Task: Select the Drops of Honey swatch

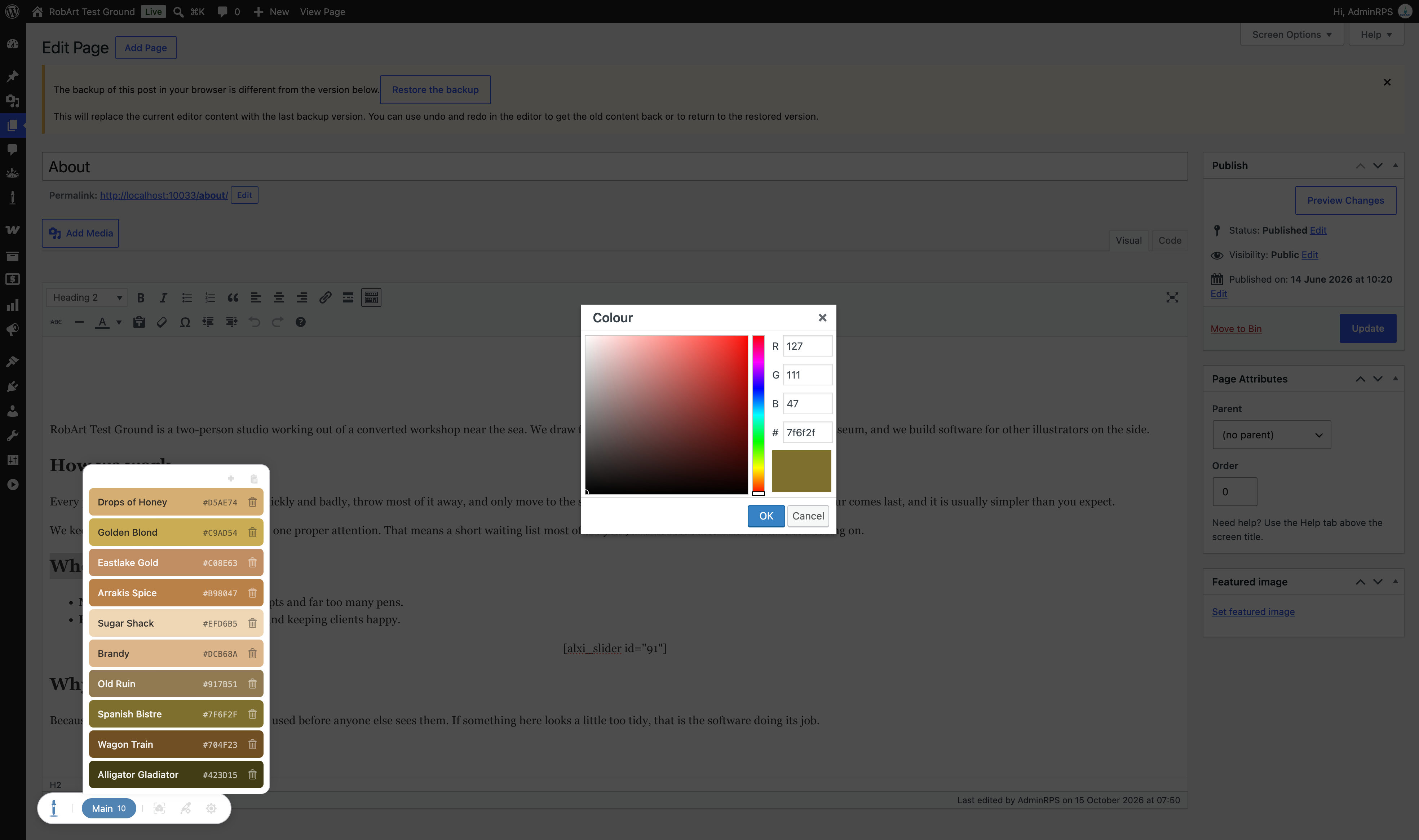Action: pos(176,502)
